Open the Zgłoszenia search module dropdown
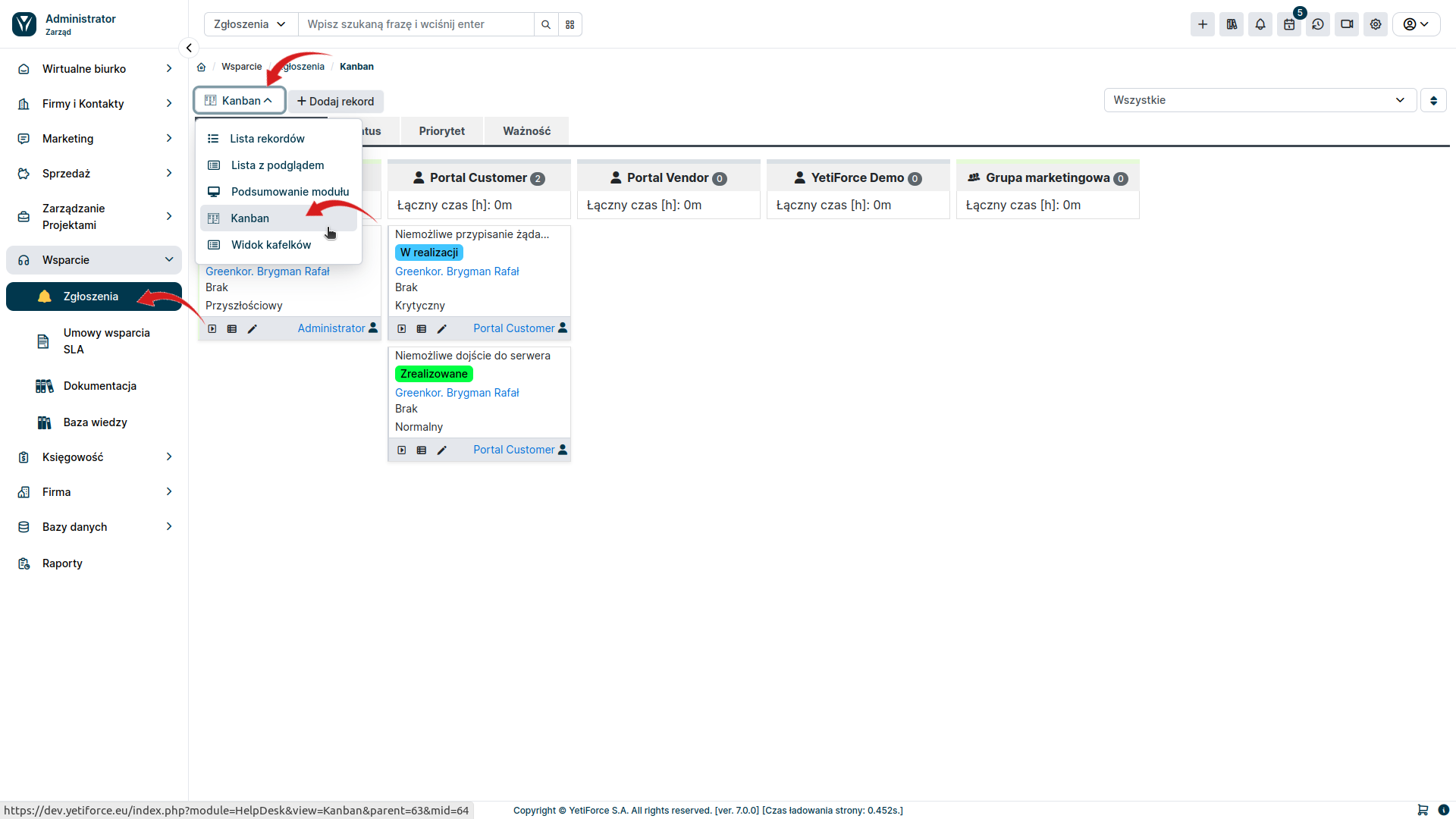This screenshot has height=819, width=1456. tap(251, 24)
